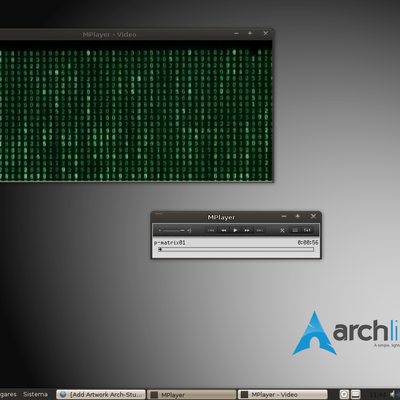Screen dimensions: 400x400
Task: Click the 0:00:56 time display
Action: tap(308, 242)
